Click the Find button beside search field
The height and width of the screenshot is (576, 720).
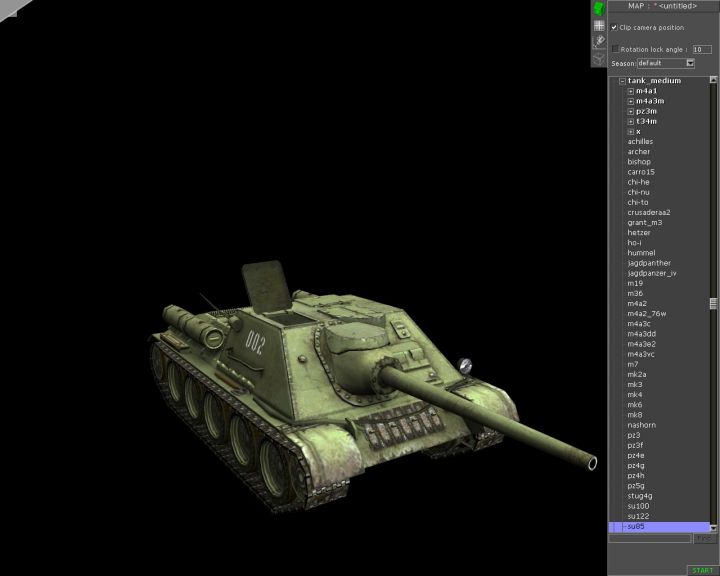click(703, 538)
